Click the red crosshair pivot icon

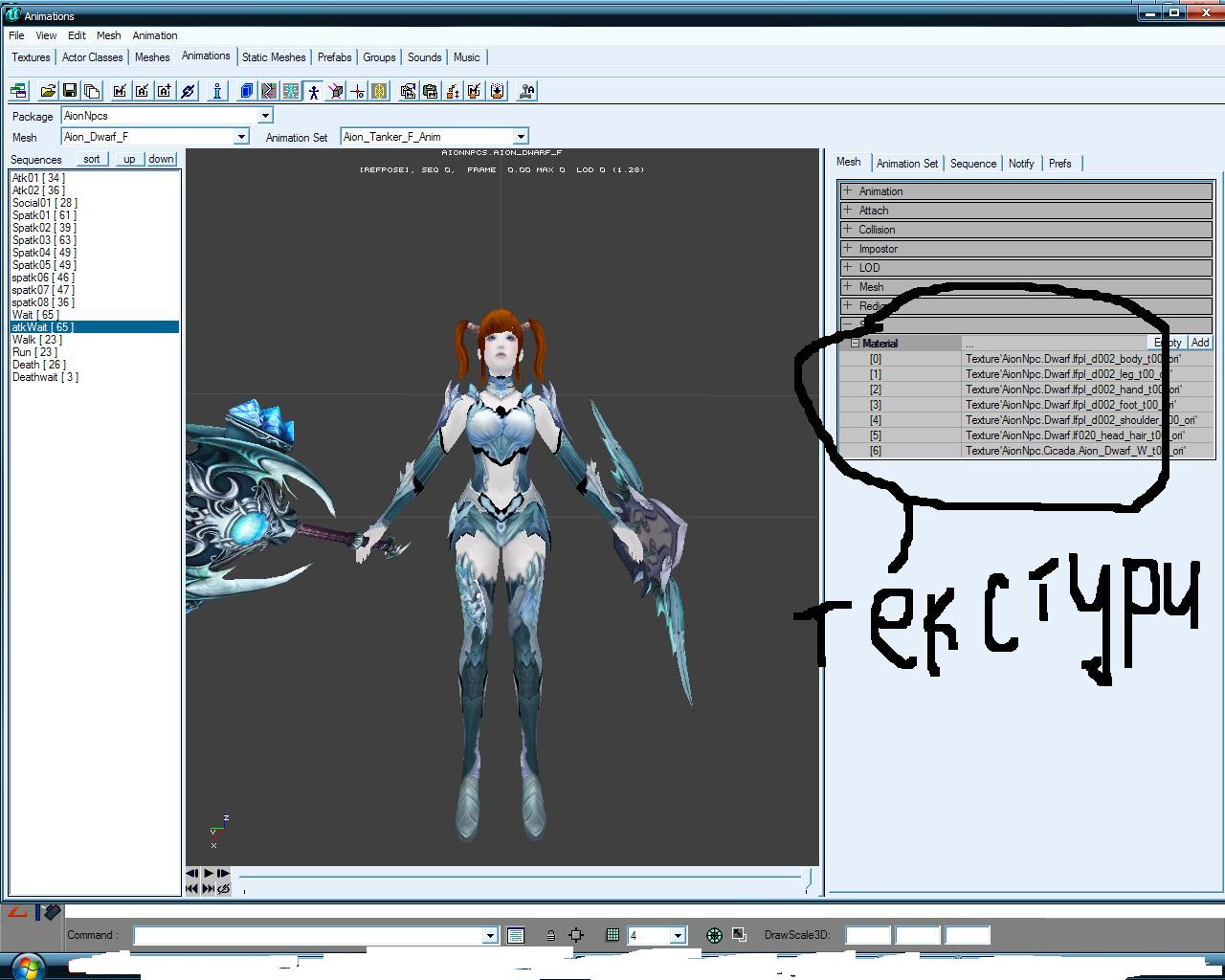tap(357, 91)
